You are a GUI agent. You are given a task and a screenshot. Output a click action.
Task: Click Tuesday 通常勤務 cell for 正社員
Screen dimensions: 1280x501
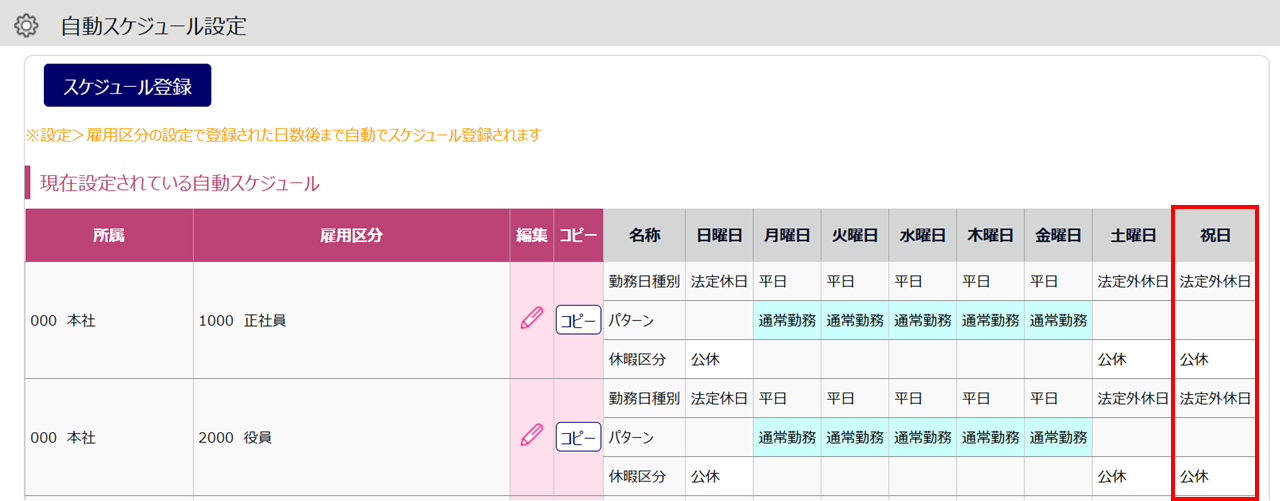coord(855,320)
